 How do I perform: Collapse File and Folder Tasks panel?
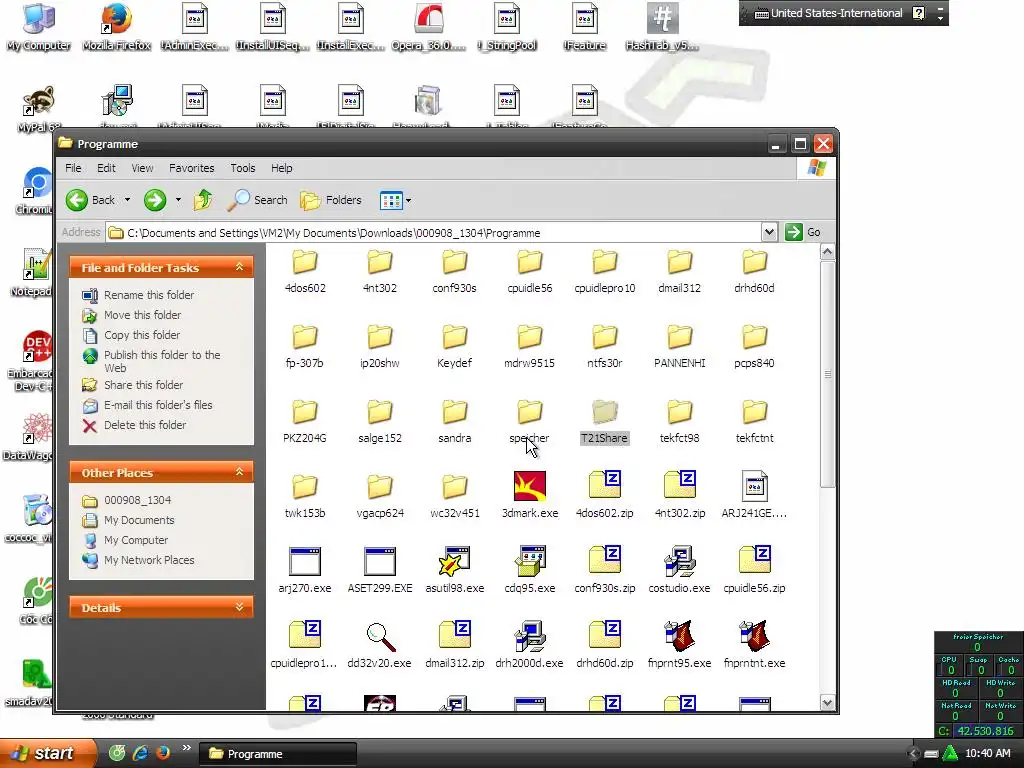[x=240, y=267]
